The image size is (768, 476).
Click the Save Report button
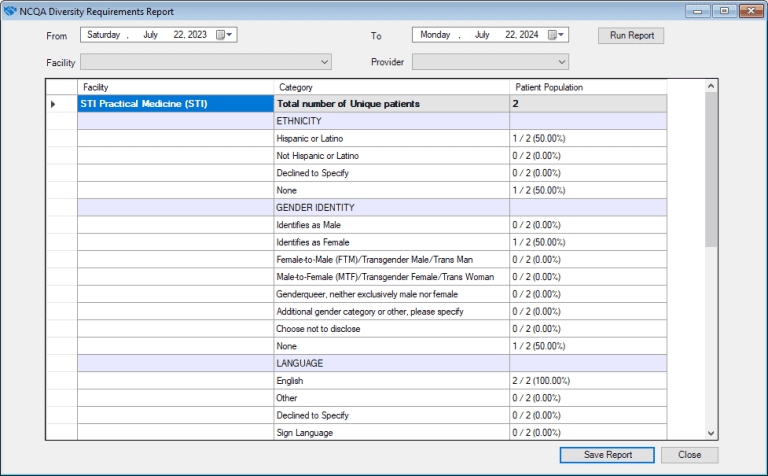(x=608, y=455)
